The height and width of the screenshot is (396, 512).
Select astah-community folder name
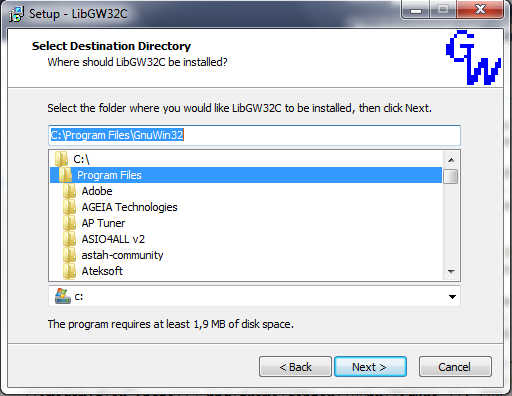[122, 255]
